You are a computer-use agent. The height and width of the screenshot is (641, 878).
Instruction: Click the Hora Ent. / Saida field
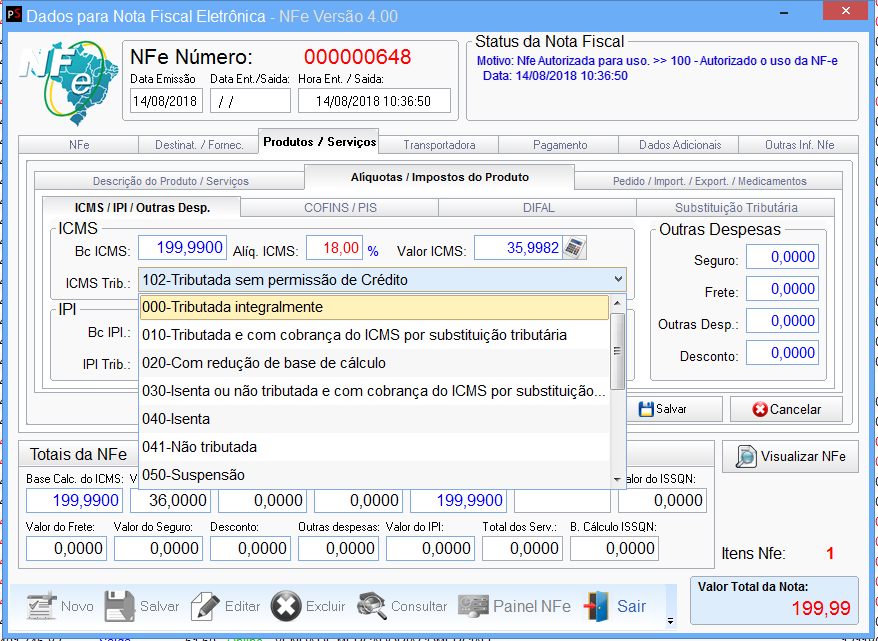[x=374, y=101]
